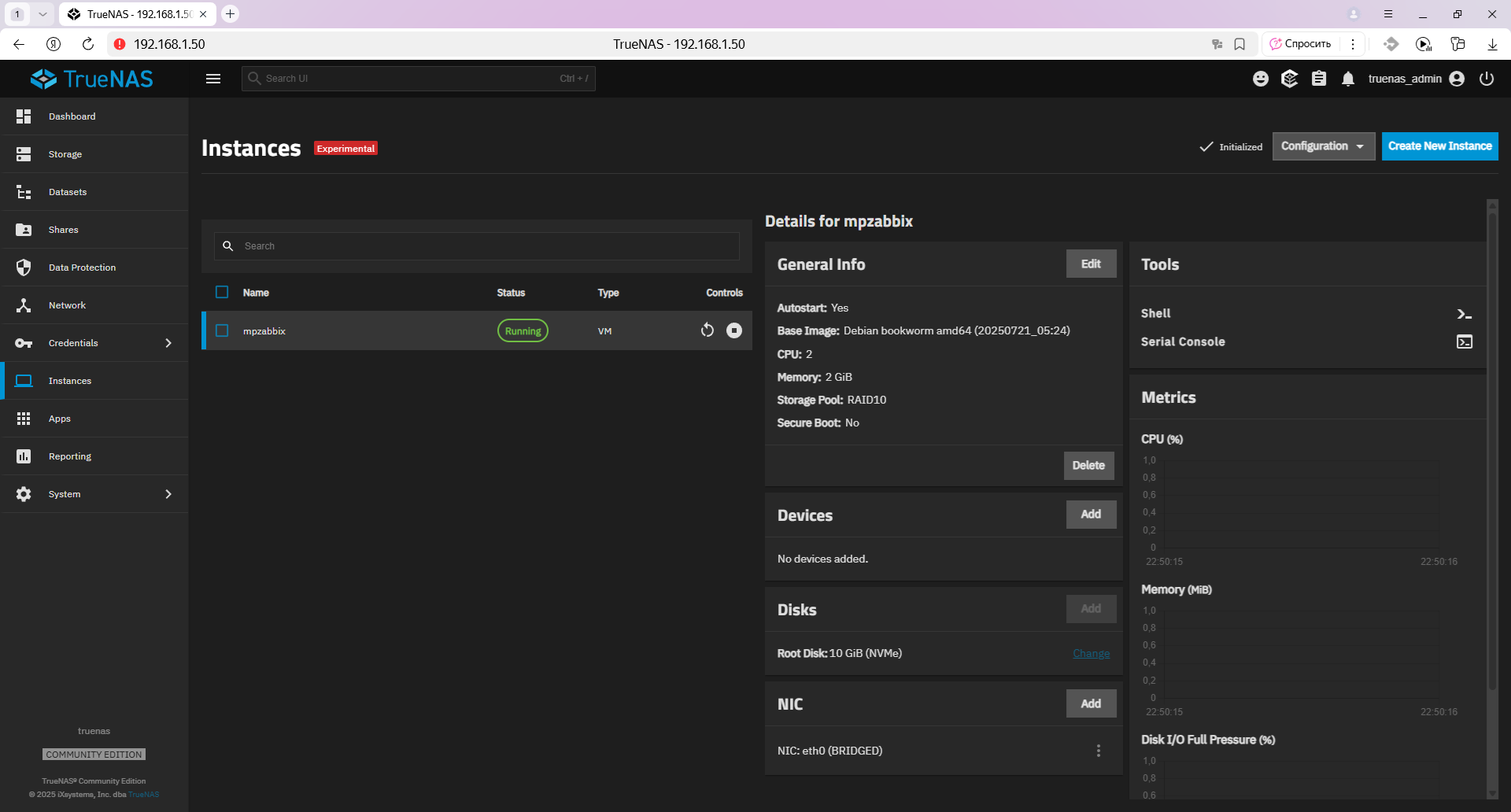This screenshot has height=812, width=1511.
Task: Click the Storage icon in sidebar
Action: (x=24, y=154)
